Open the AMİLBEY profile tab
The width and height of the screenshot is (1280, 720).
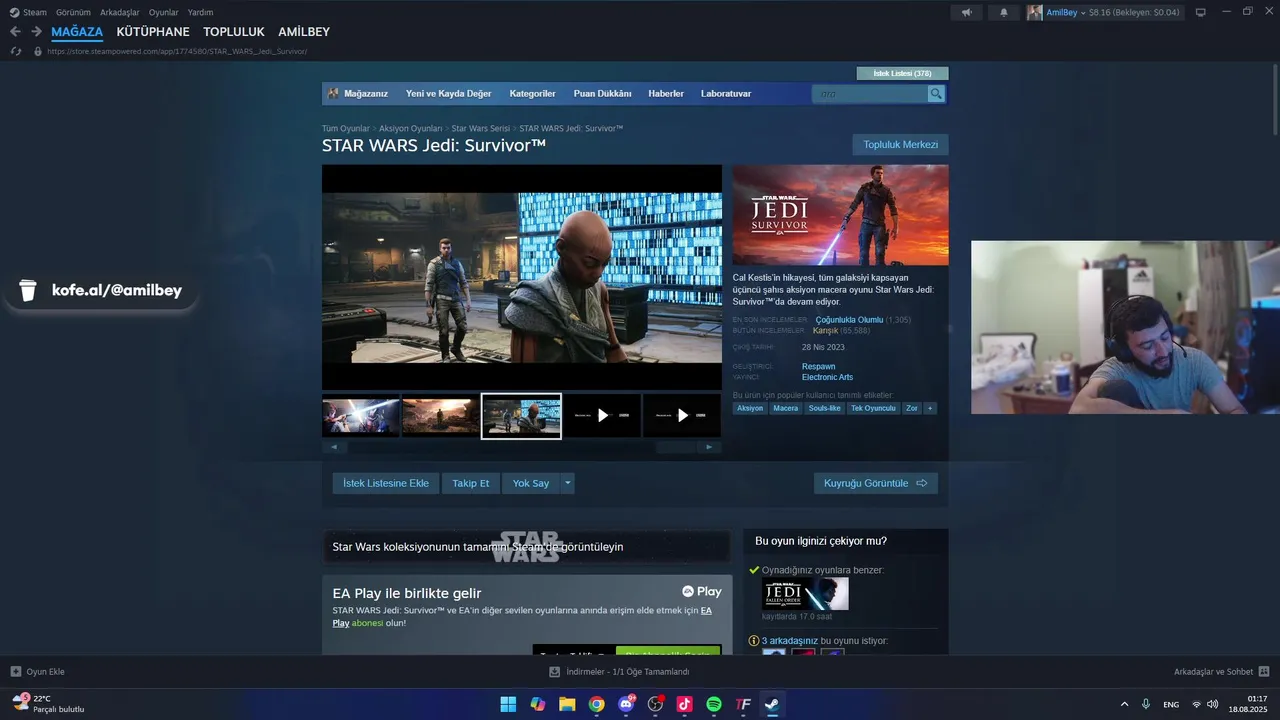coord(304,32)
